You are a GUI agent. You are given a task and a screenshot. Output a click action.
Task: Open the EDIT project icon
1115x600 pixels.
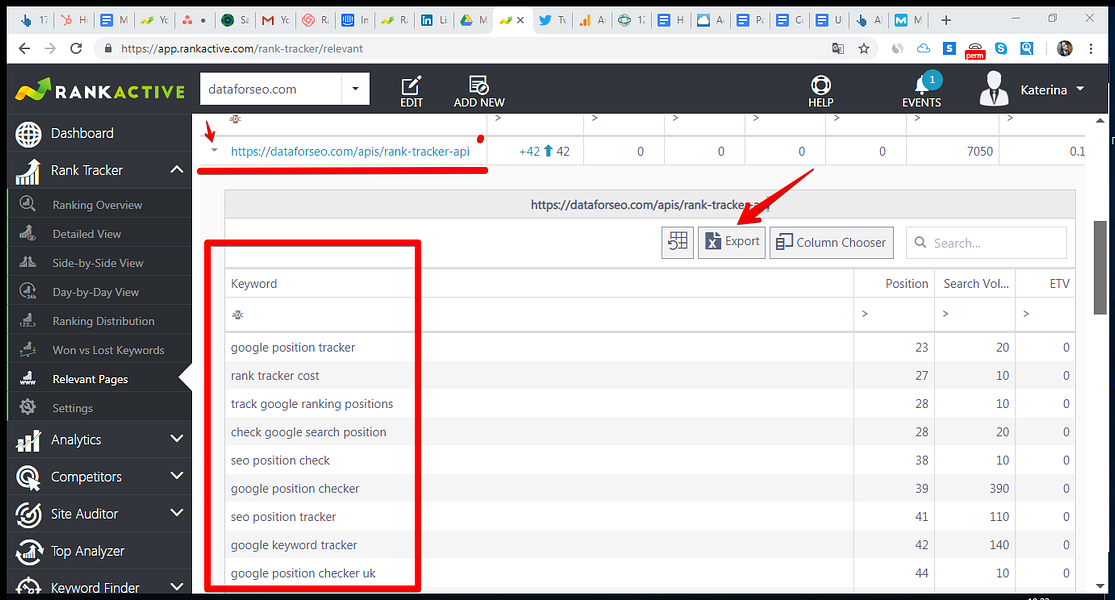pos(411,91)
